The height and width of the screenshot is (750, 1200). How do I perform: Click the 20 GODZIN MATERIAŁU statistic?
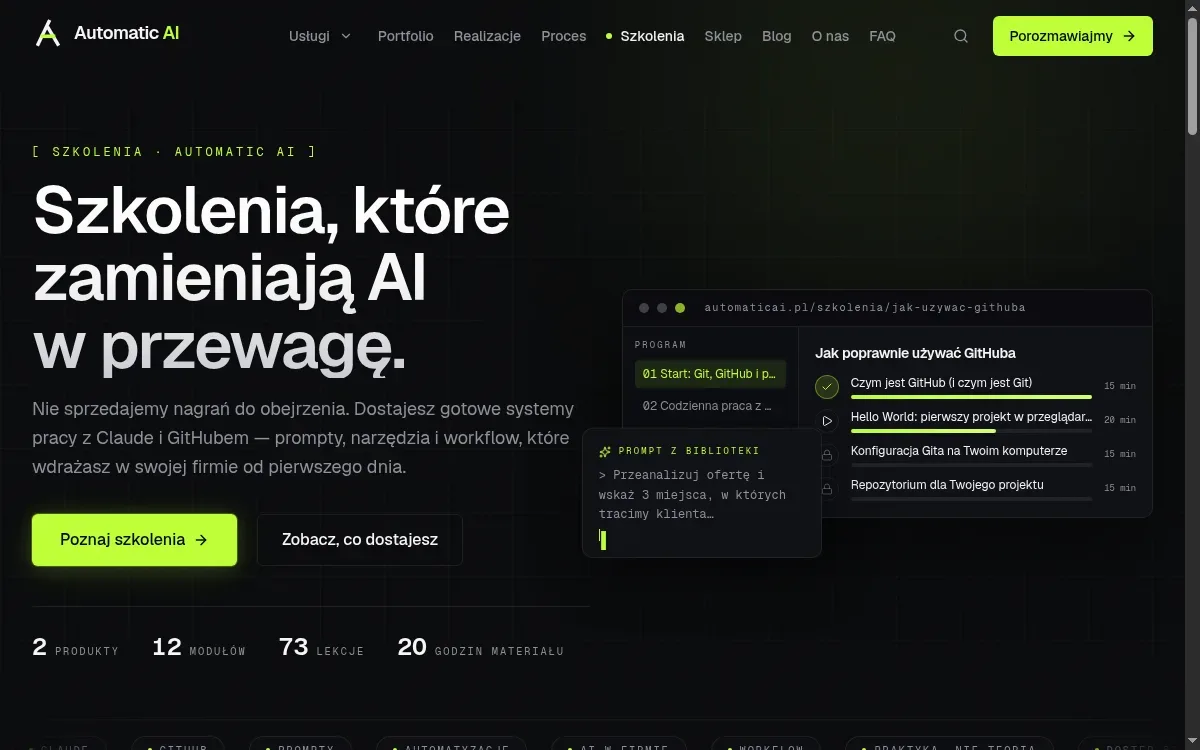pos(481,648)
